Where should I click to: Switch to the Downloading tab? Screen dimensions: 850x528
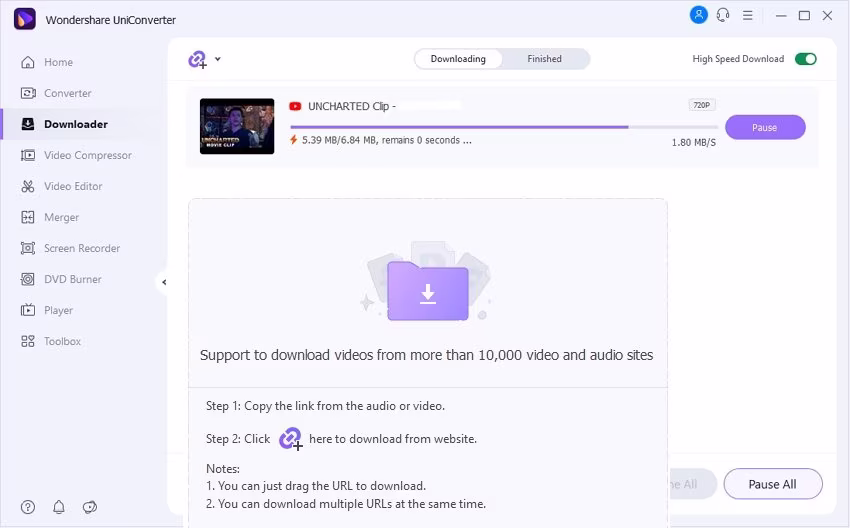[458, 59]
